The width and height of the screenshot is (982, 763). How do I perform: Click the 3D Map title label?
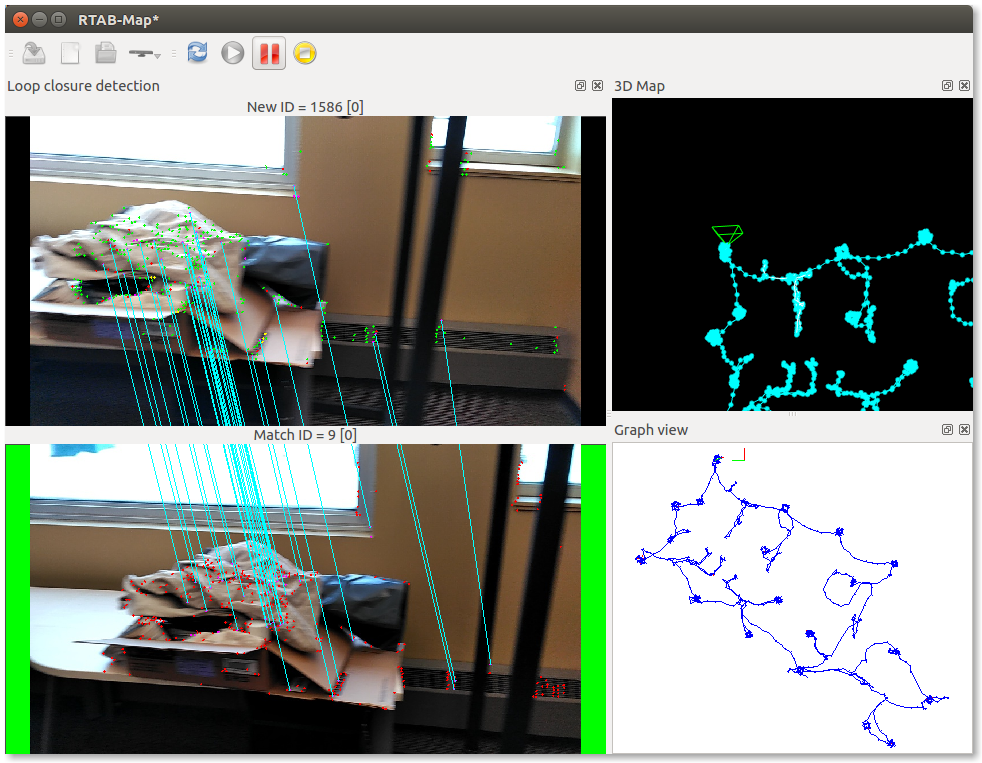pyautogui.click(x=639, y=86)
